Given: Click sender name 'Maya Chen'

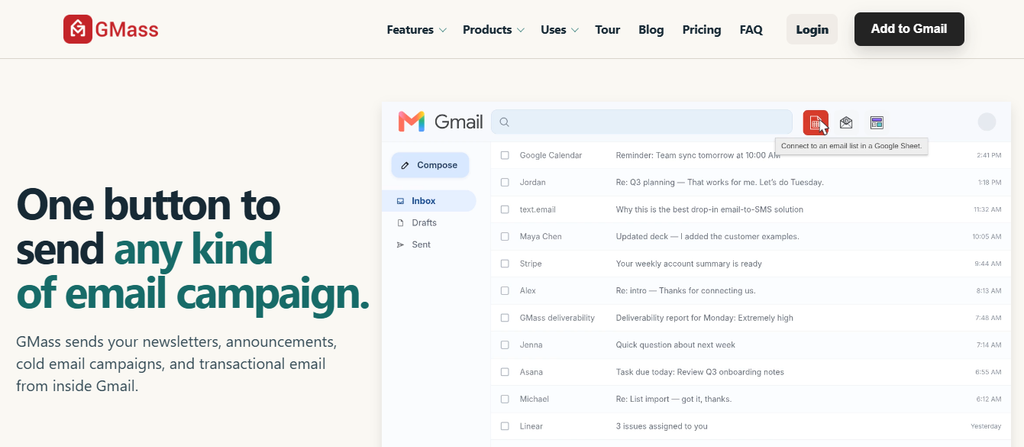Looking at the screenshot, I should click(x=541, y=237).
